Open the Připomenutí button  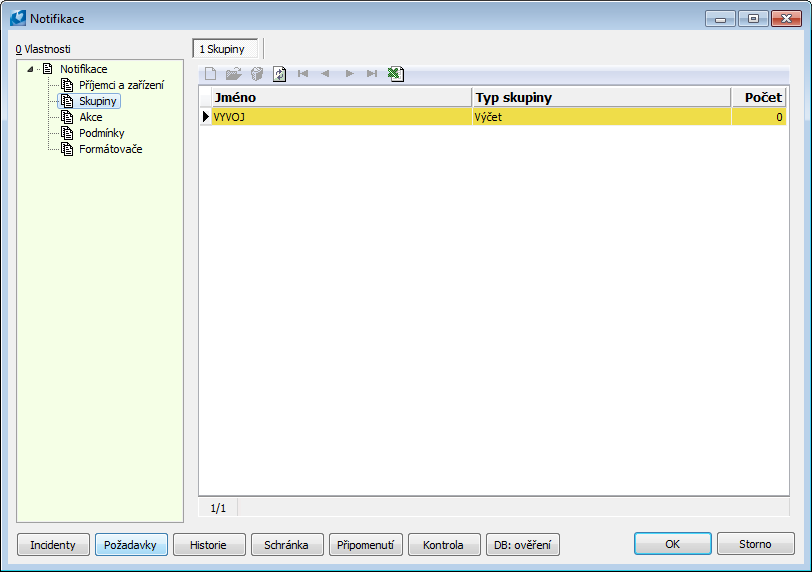pos(366,545)
